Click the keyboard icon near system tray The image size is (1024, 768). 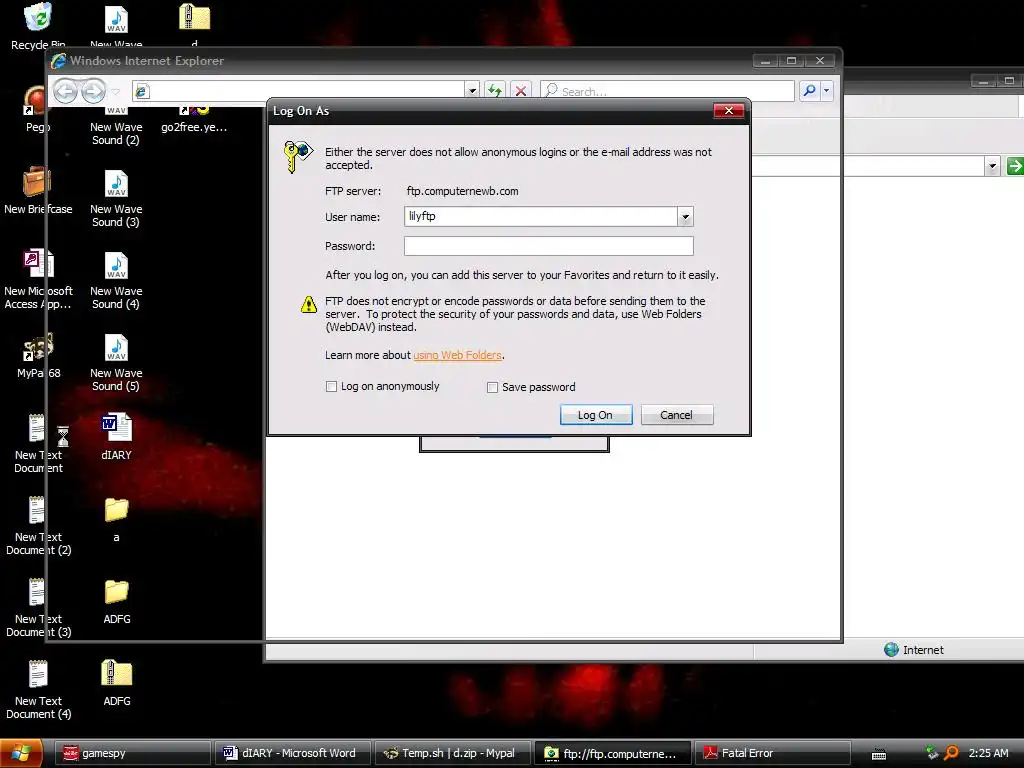pyautogui.click(x=879, y=754)
